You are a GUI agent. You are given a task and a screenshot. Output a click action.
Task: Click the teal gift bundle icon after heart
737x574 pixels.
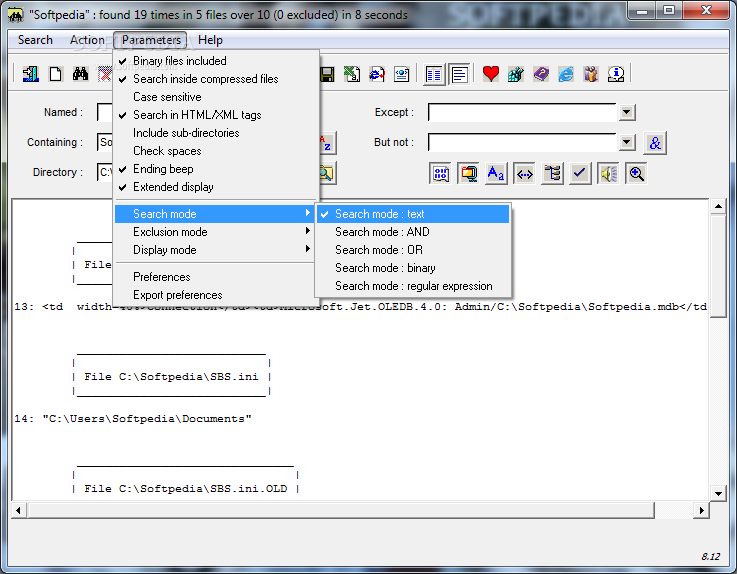(516, 74)
